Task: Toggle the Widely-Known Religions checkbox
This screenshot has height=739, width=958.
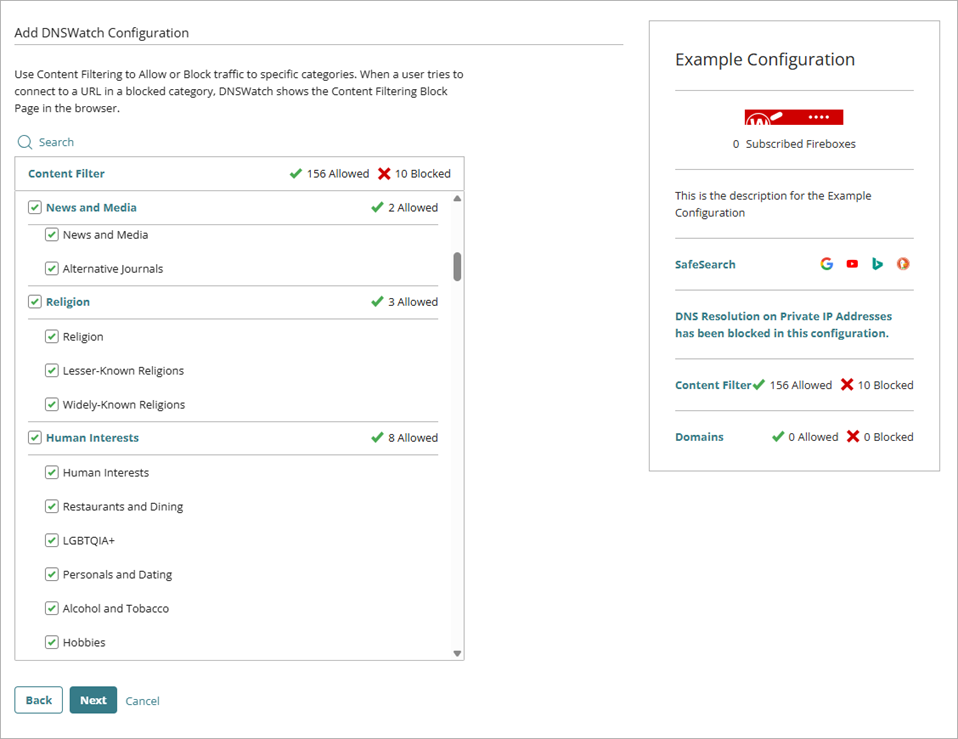Action: 52,404
